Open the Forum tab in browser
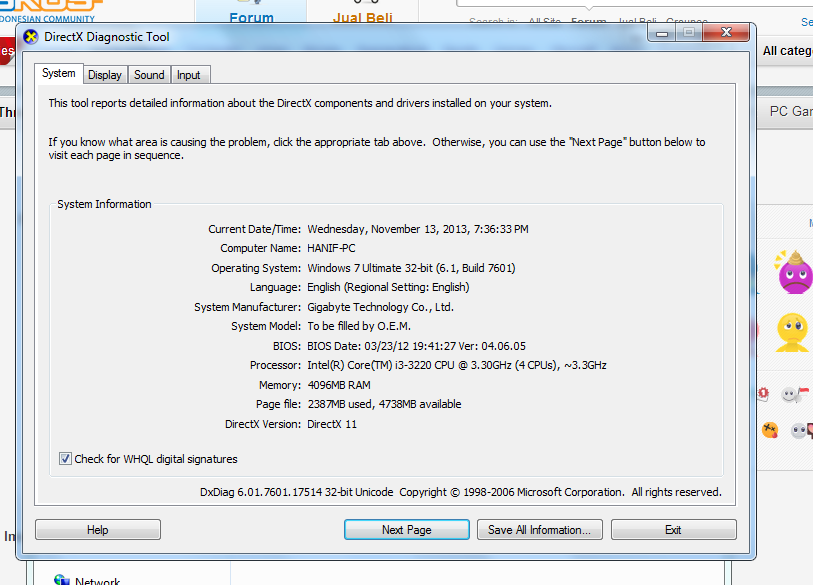The width and height of the screenshot is (813, 585). [251, 11]
